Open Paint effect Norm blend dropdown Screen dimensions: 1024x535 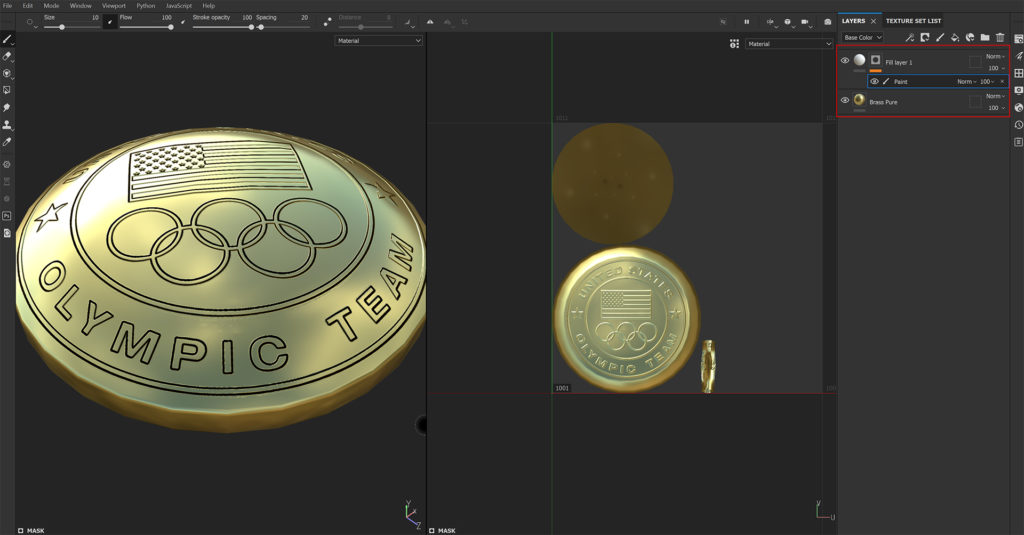(x=967, y=82)
